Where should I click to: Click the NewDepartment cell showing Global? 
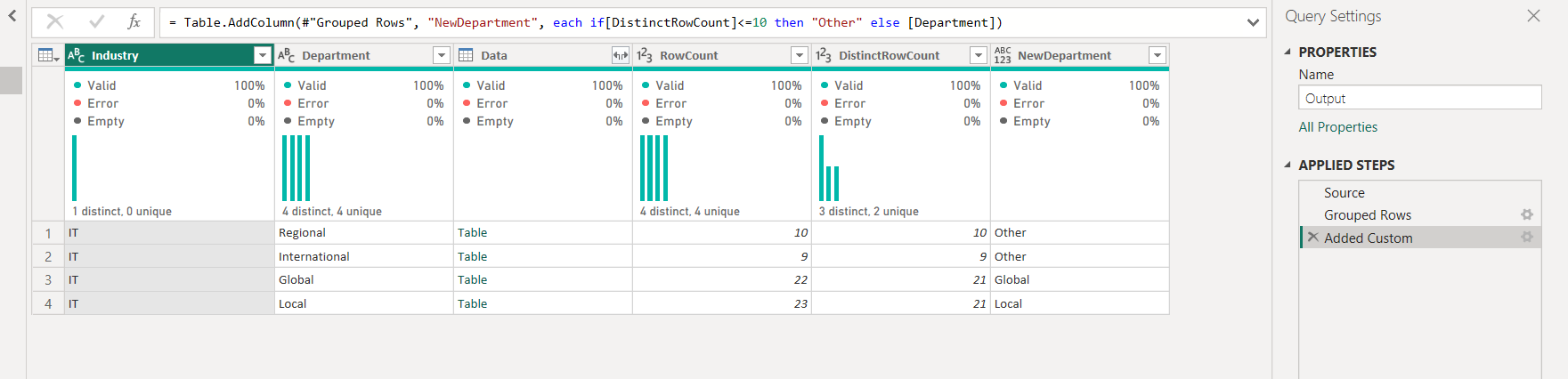[1079, 279]
